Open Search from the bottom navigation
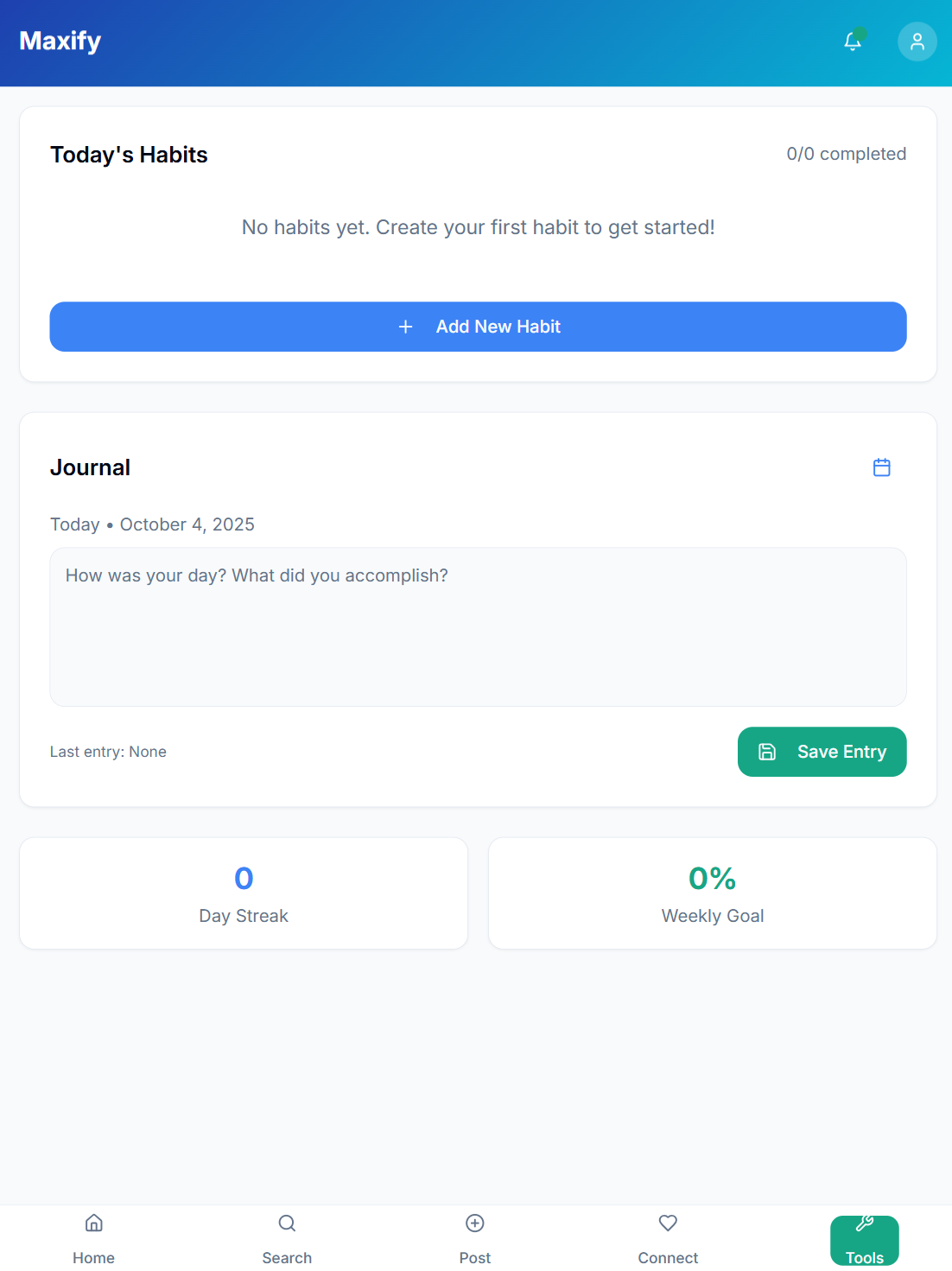 point(286,1236)
